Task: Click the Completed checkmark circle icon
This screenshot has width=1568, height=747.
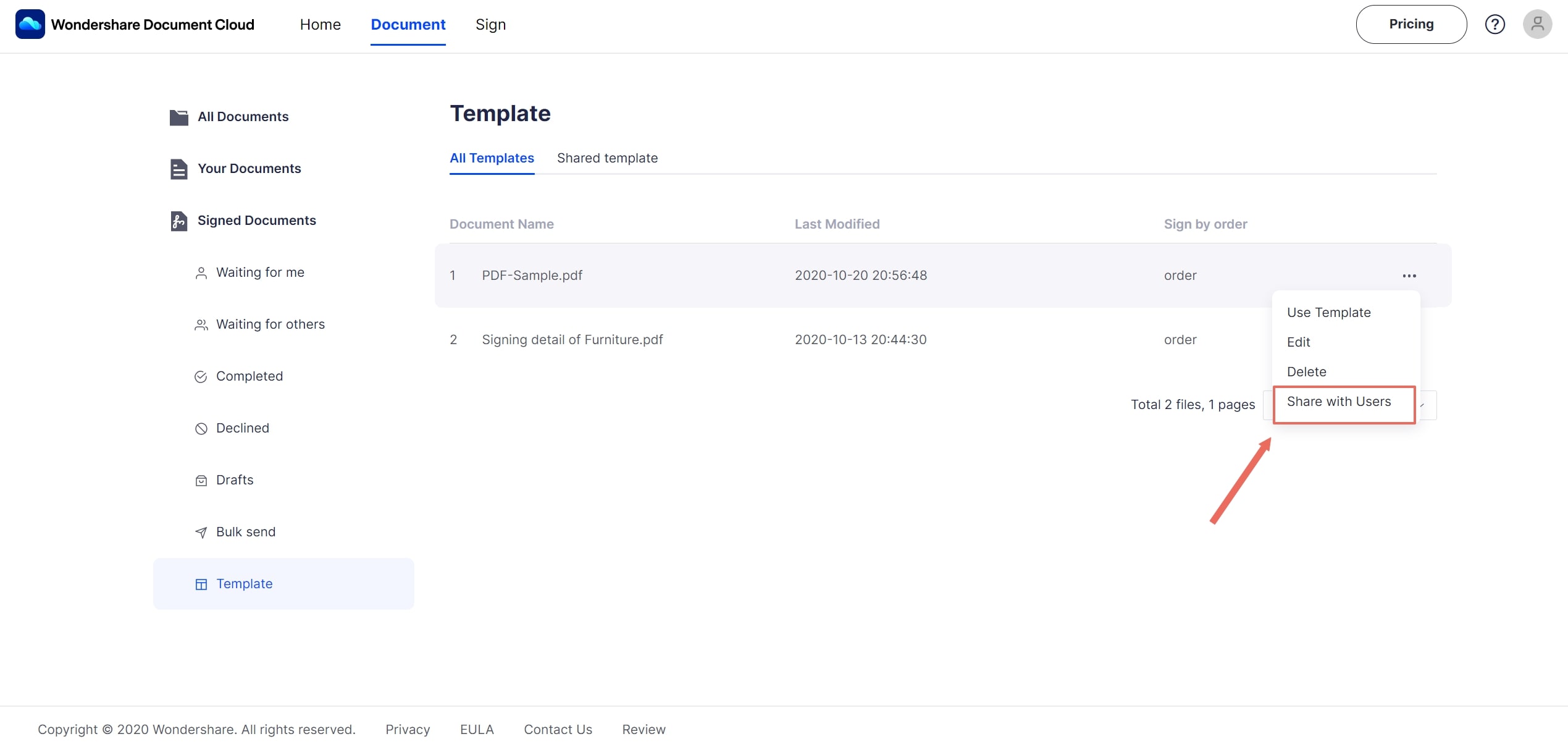Action: pos(201,377)
